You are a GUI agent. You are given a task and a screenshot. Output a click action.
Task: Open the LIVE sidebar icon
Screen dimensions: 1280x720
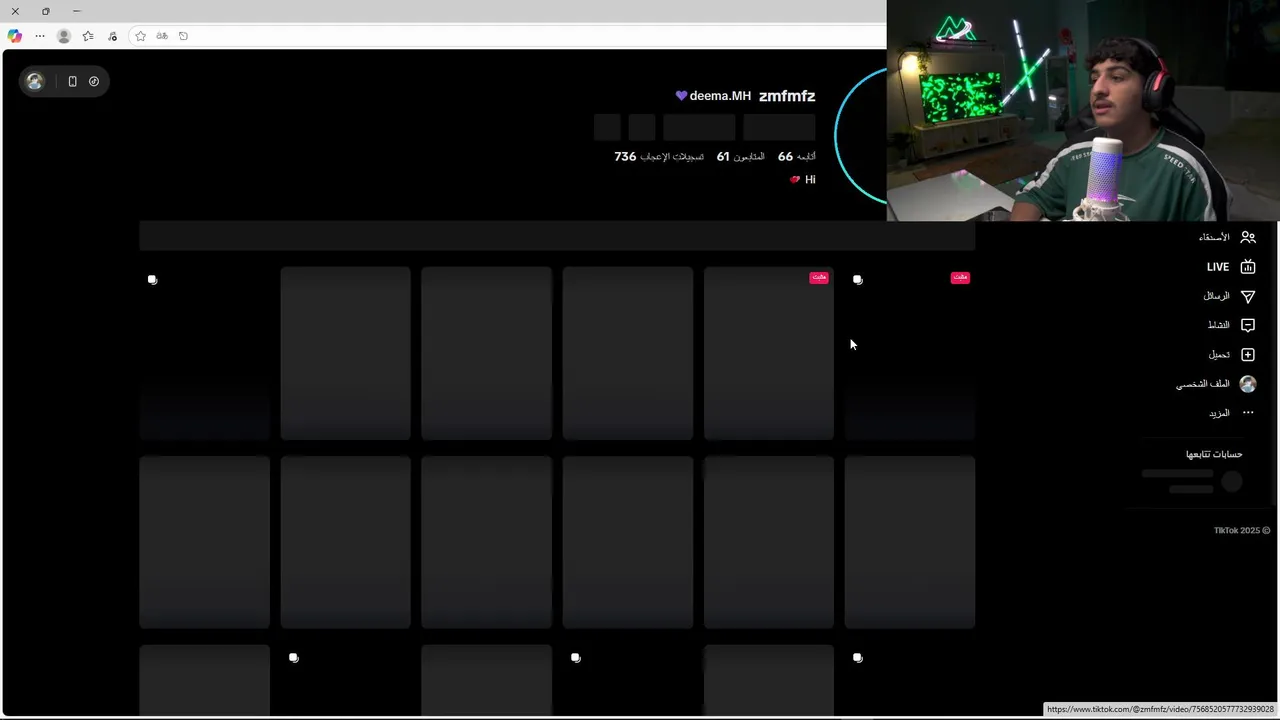(x=1248, y=267)
